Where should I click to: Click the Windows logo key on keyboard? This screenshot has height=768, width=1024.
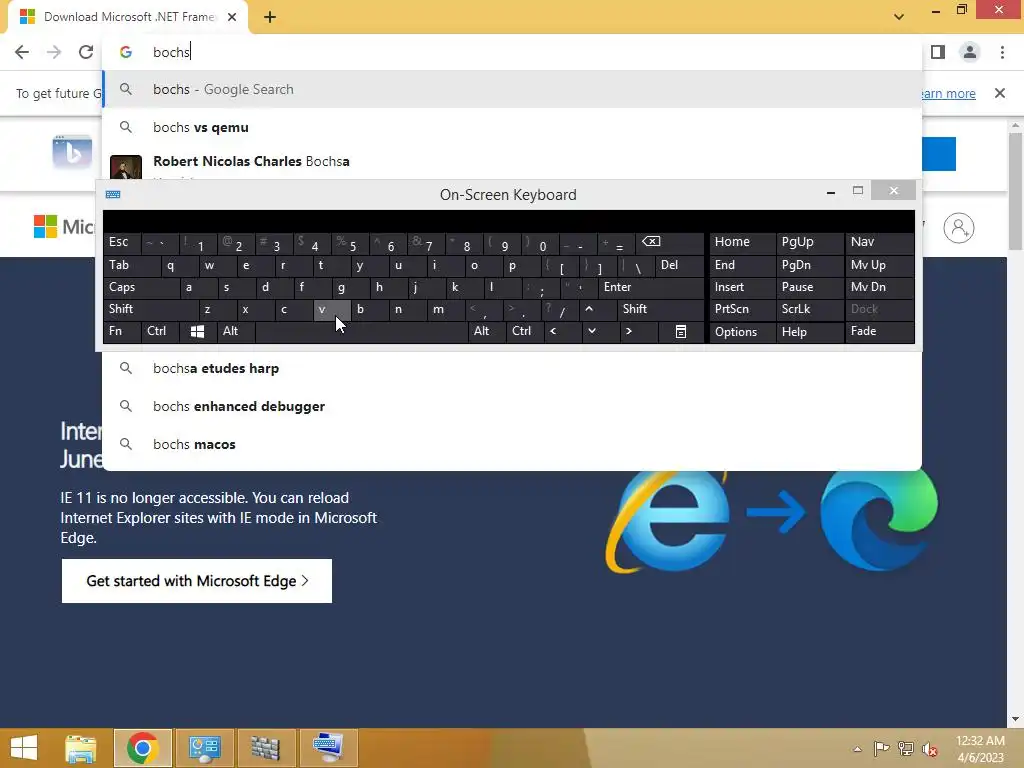pyautogui.click(x=197, y=332)
